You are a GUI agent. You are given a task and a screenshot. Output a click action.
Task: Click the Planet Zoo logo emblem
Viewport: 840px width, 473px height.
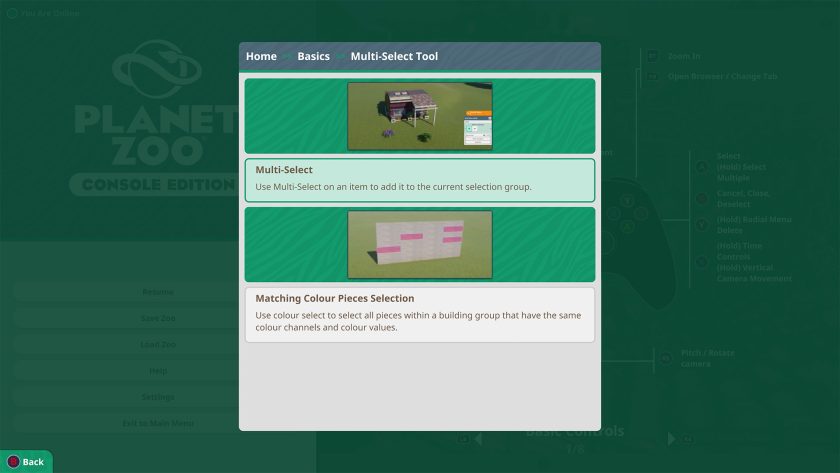157,69
